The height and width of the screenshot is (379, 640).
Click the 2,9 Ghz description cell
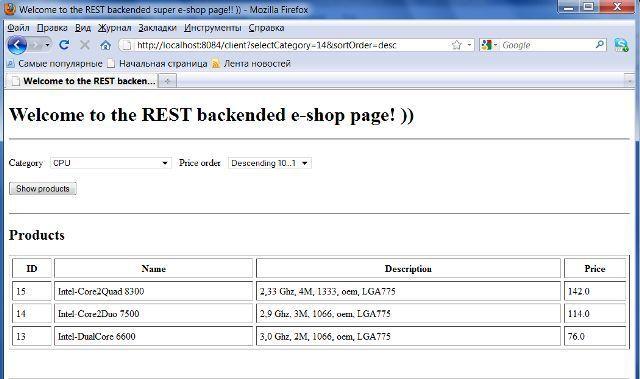pos(408,314)
